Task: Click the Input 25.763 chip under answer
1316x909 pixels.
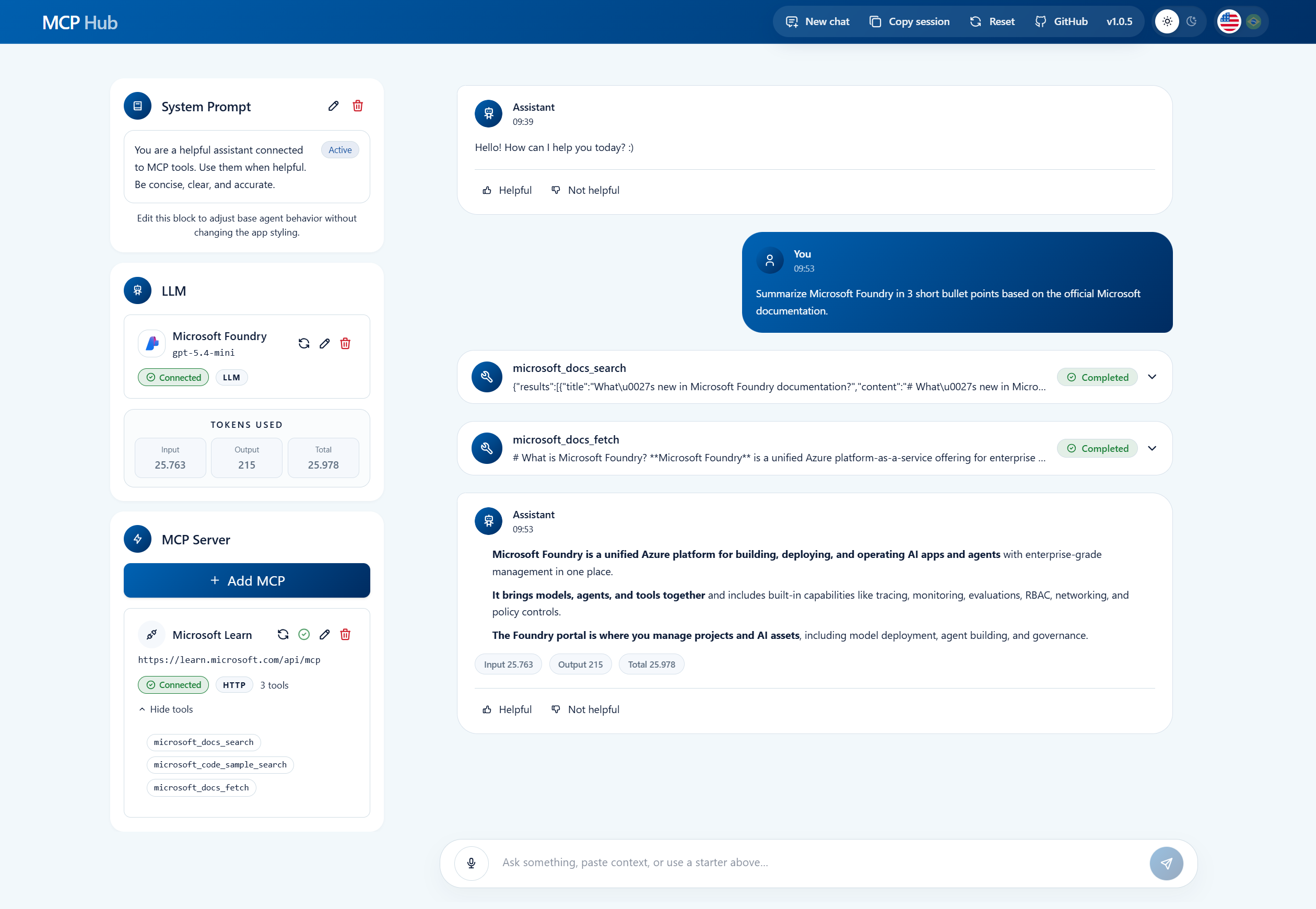Action: [x=508, y=665]
